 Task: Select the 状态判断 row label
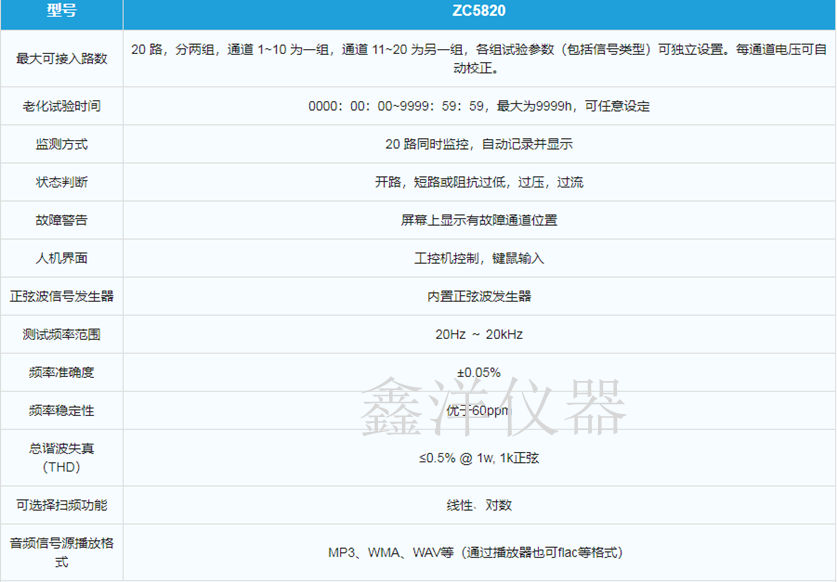click(61, 182)
